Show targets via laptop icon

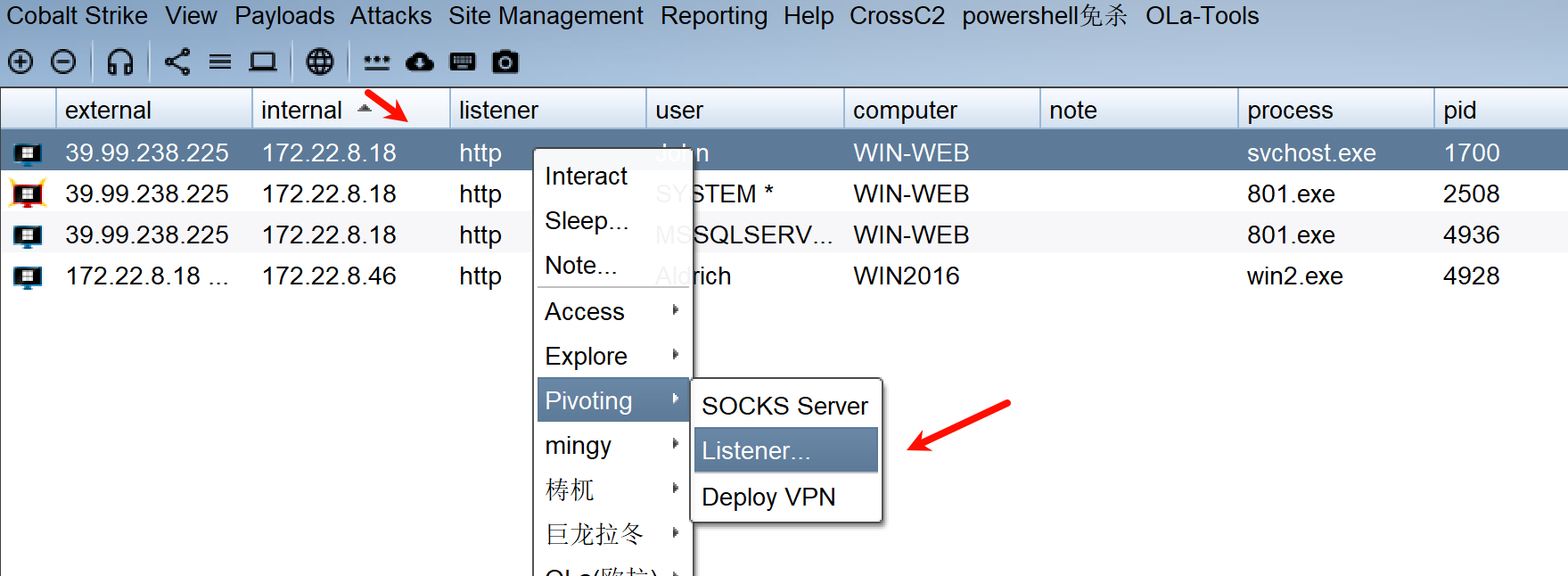pos(263,62)
